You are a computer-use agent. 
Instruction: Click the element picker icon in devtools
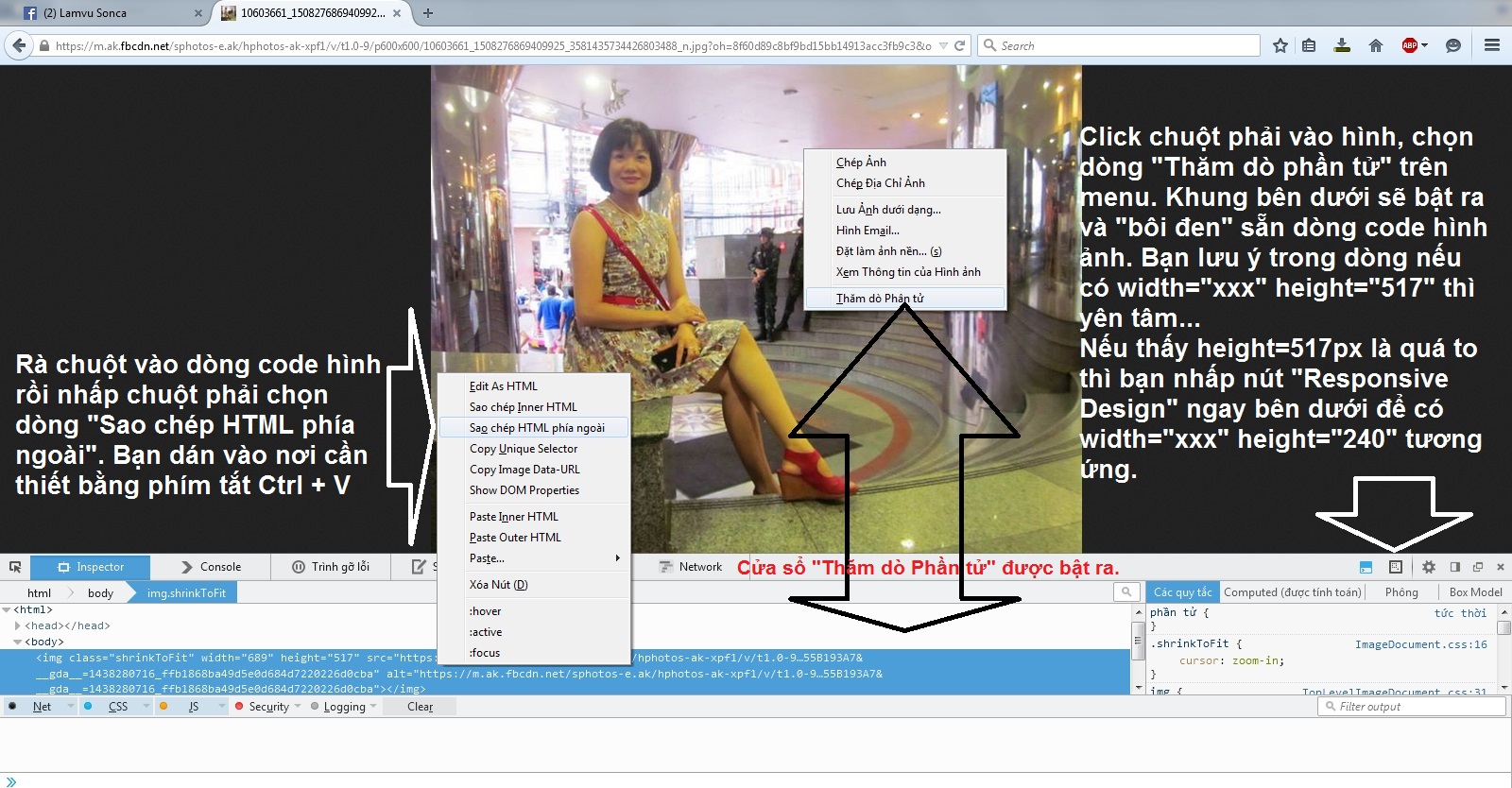pos(15,567)
